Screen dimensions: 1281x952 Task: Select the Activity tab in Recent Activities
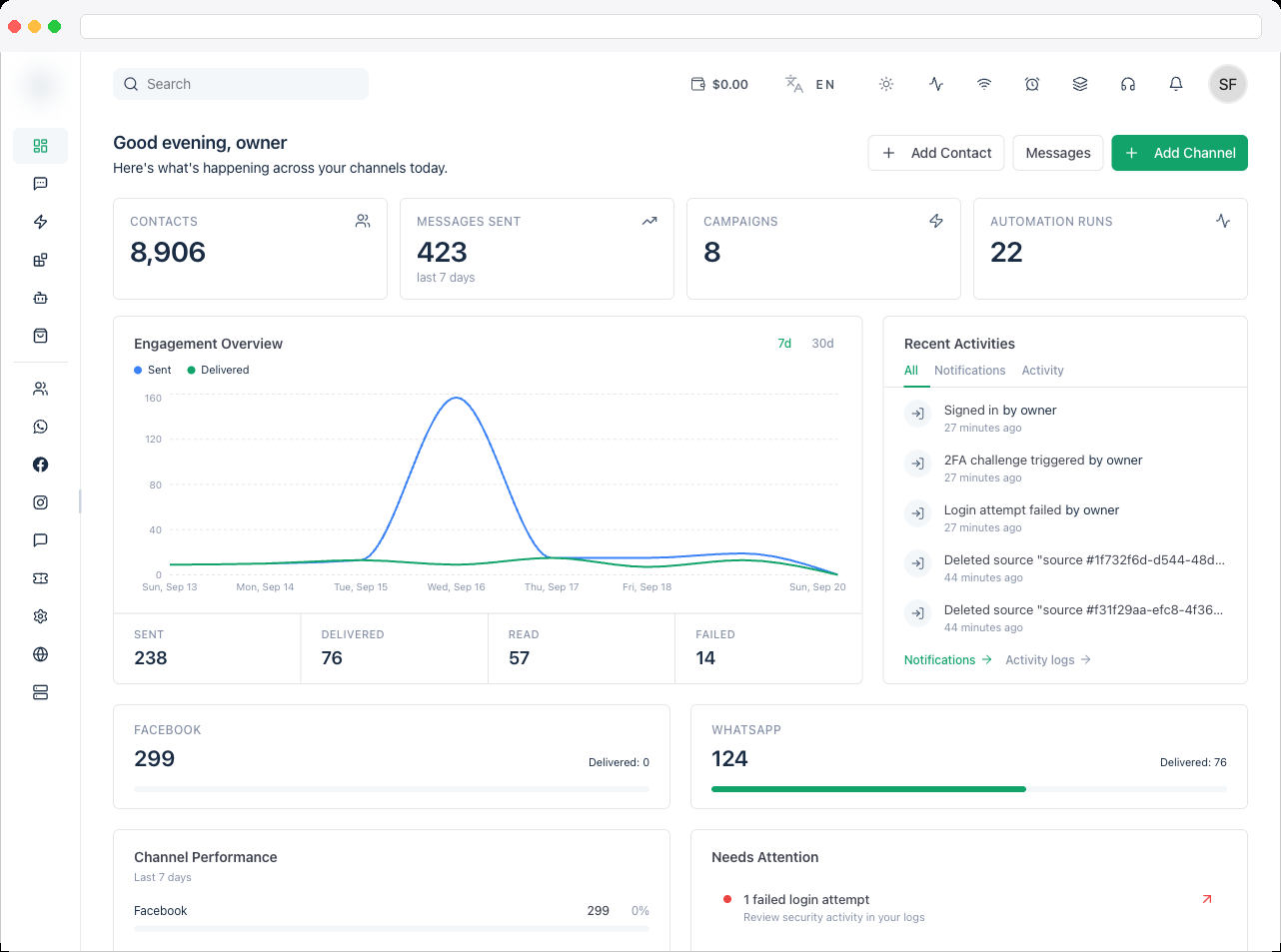coord(1042,371)
